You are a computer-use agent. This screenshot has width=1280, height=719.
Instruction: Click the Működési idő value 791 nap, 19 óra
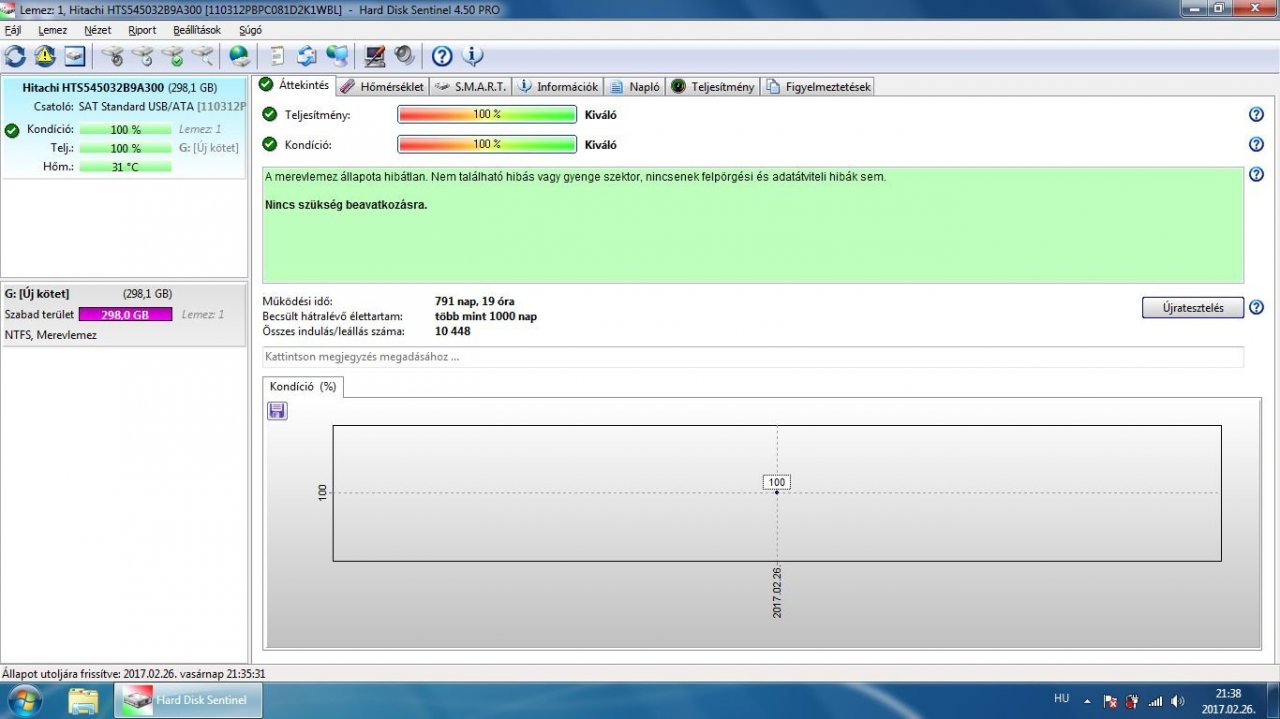475,301
